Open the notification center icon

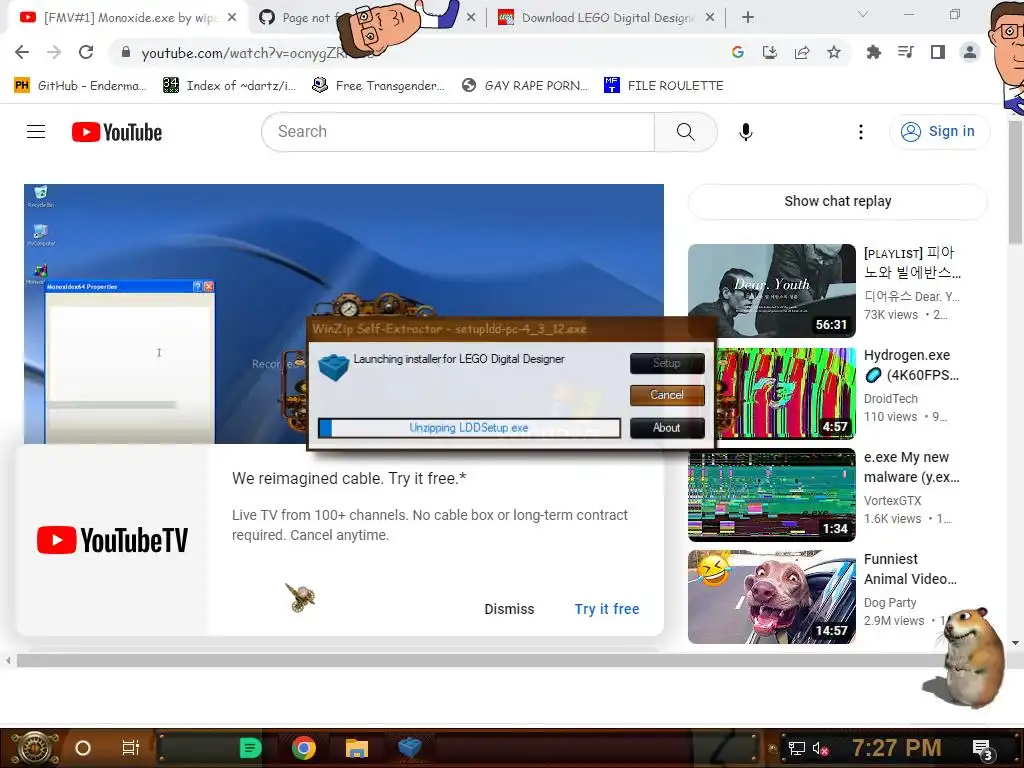point(982,750)
